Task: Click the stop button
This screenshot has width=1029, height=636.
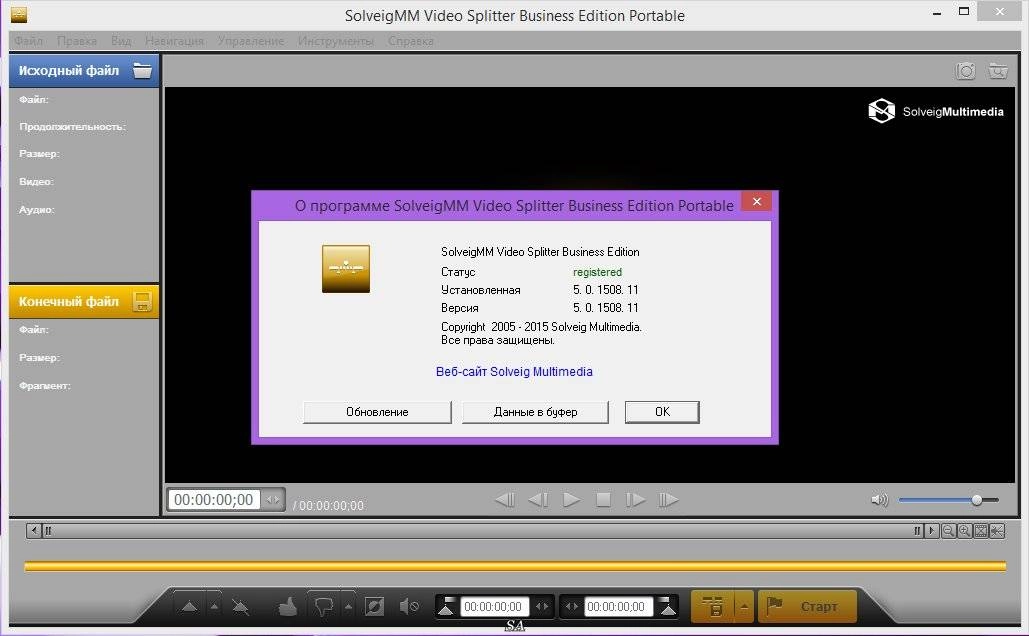Action: 603,500
